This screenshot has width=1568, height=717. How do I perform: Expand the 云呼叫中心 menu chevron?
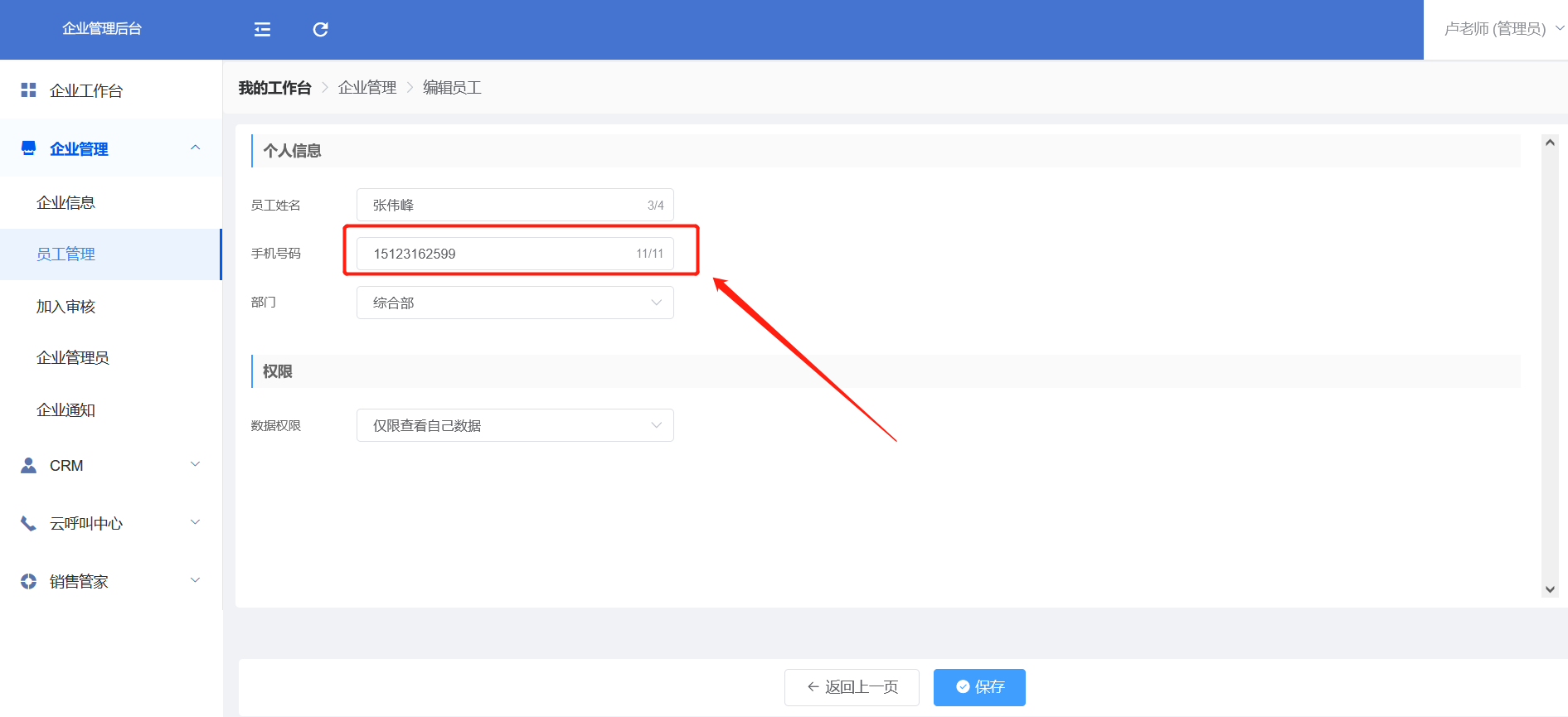196,522
